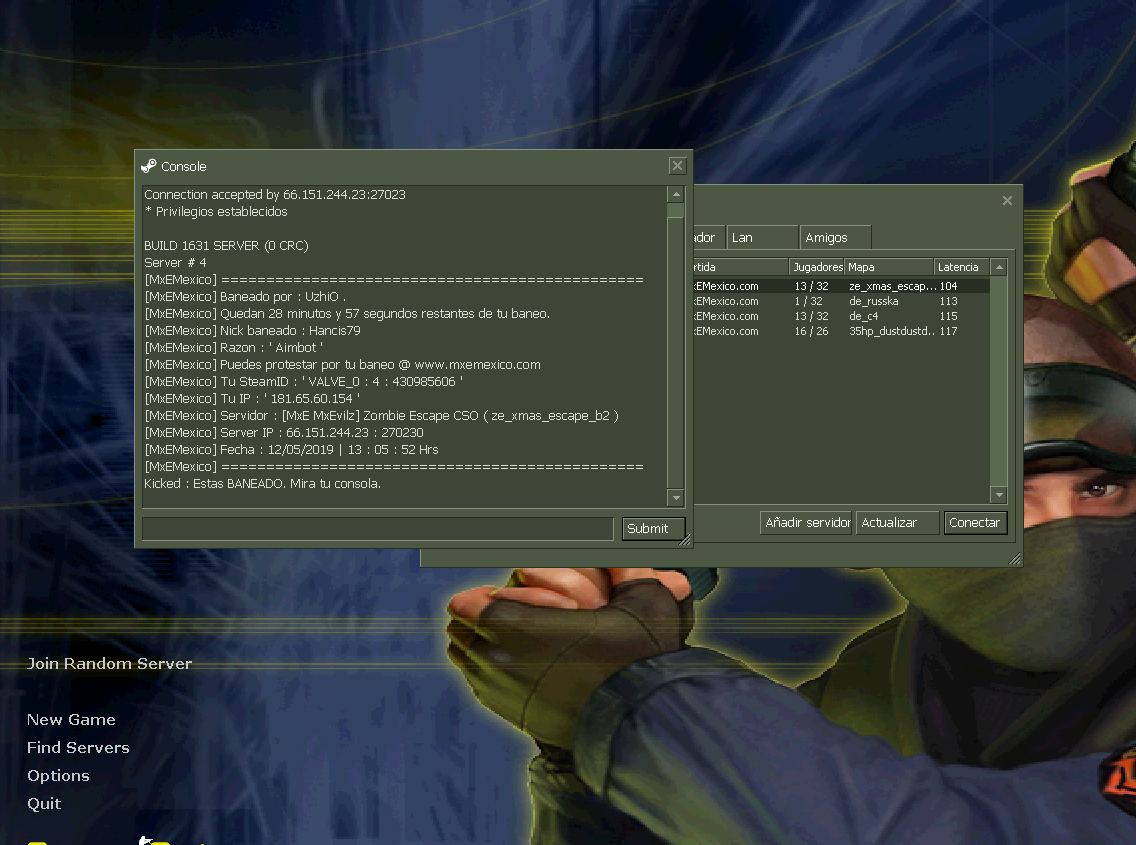Click the 'Fecha : 12/05/2019' console line
1136x845 pixels.
click(291, 450)
